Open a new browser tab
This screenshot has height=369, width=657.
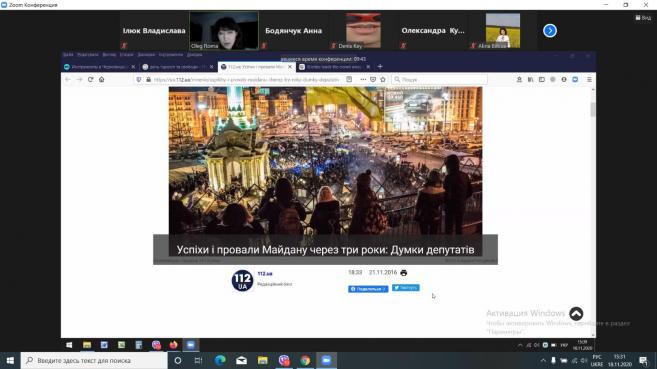(380, 67)
